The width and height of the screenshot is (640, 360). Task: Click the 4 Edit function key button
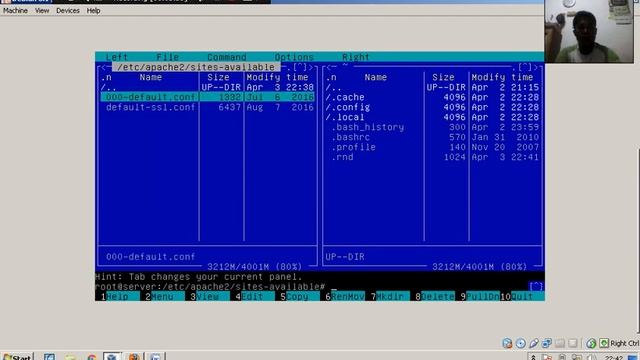click(252, 297)
